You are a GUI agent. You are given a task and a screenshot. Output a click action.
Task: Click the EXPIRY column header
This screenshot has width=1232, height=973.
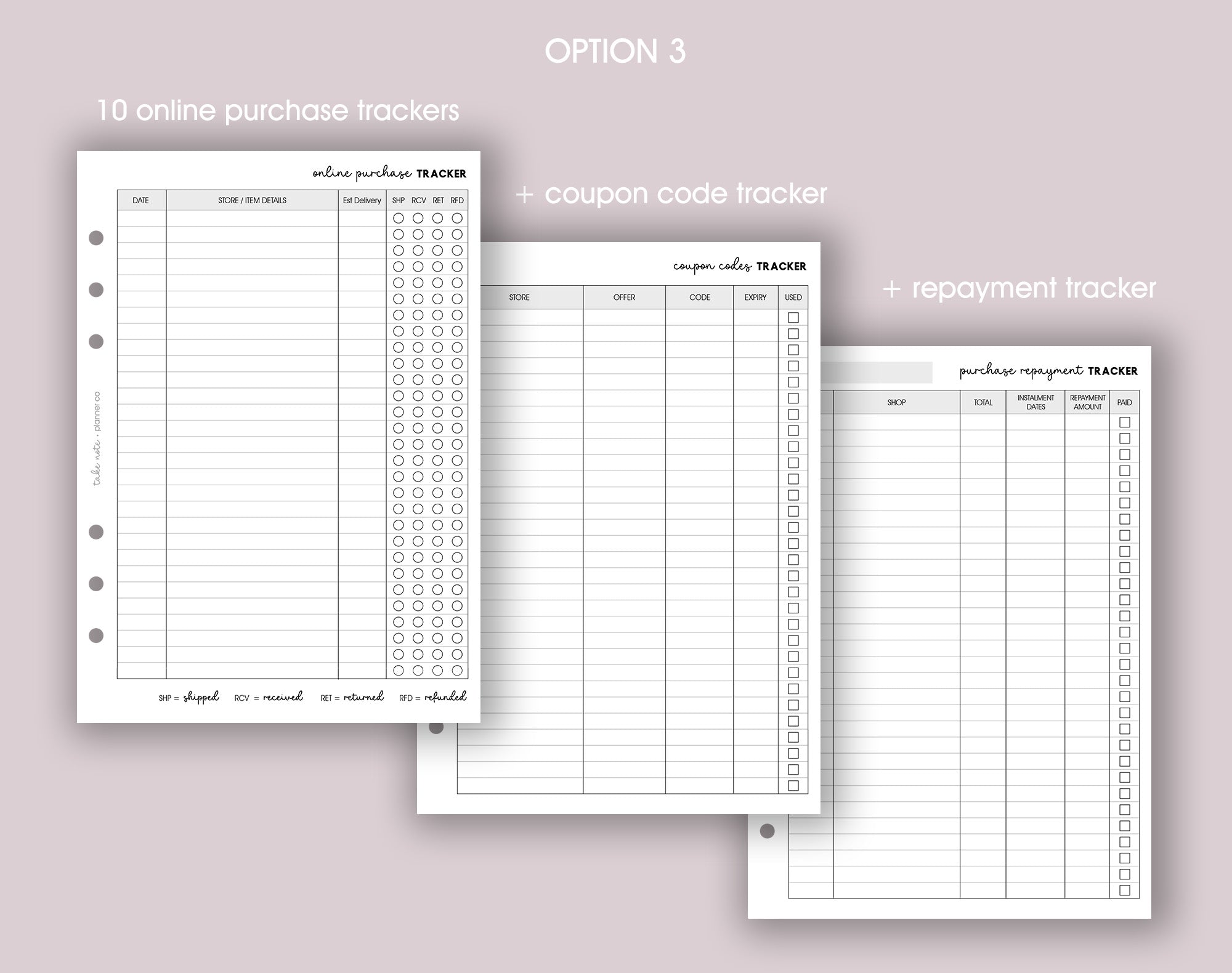[755, 297]
